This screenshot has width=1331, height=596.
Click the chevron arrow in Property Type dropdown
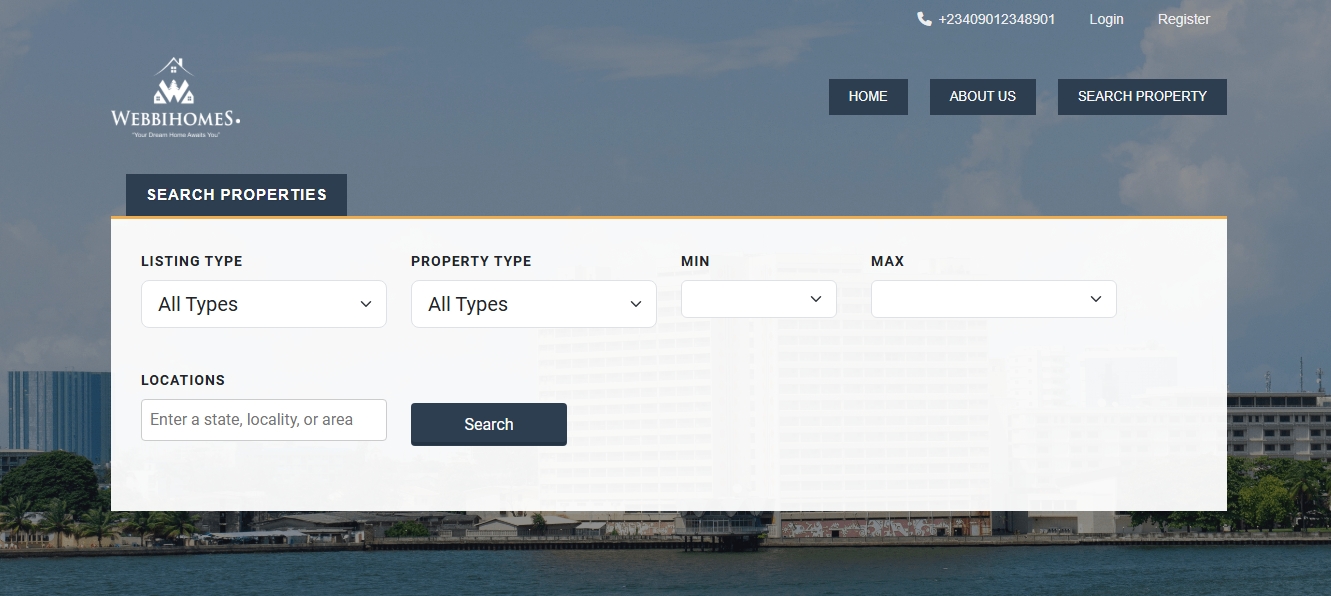pyautogui.click(x=636, y=304)
